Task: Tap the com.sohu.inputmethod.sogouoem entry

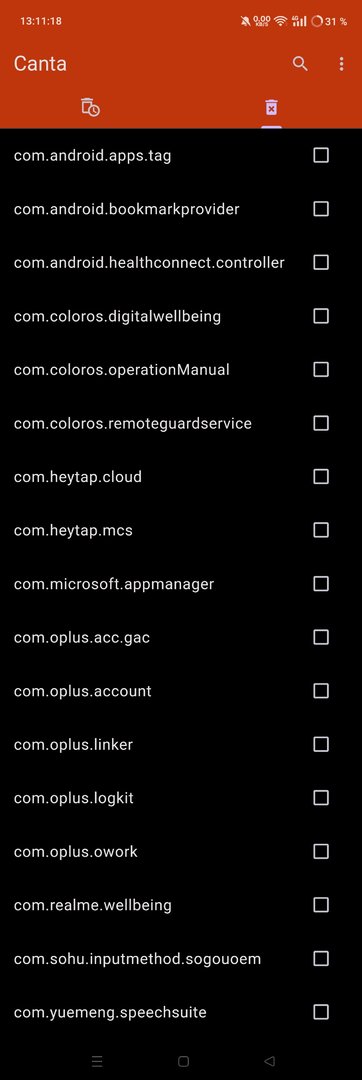Action: point(181,958)
